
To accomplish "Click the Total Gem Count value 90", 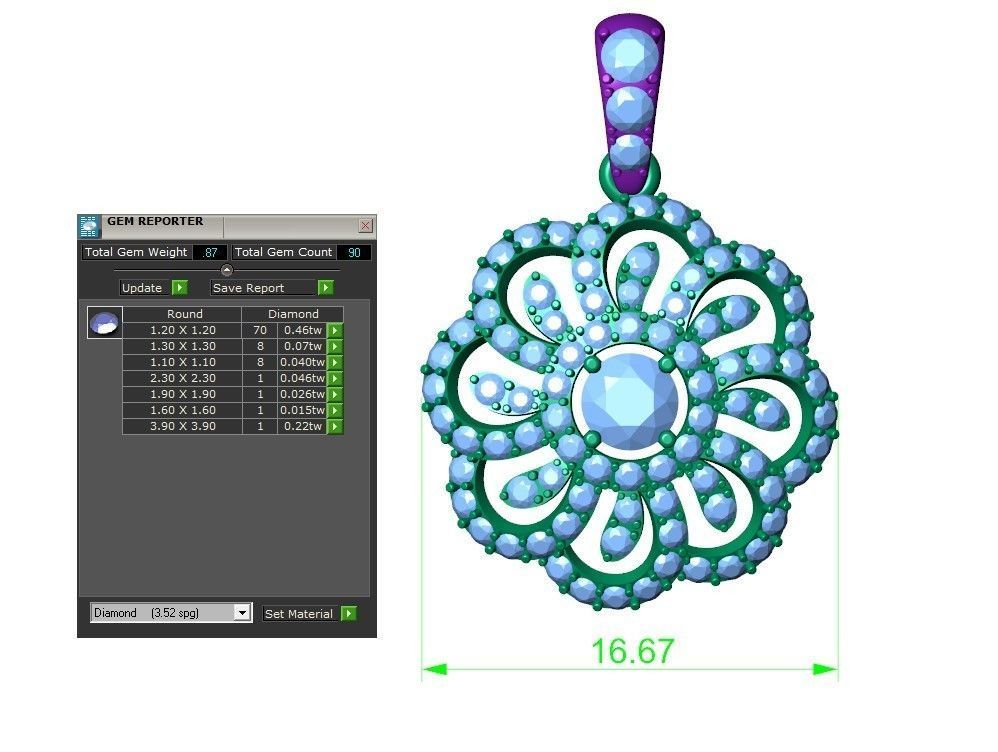I will pyautogui.click(x=354, y=252).
